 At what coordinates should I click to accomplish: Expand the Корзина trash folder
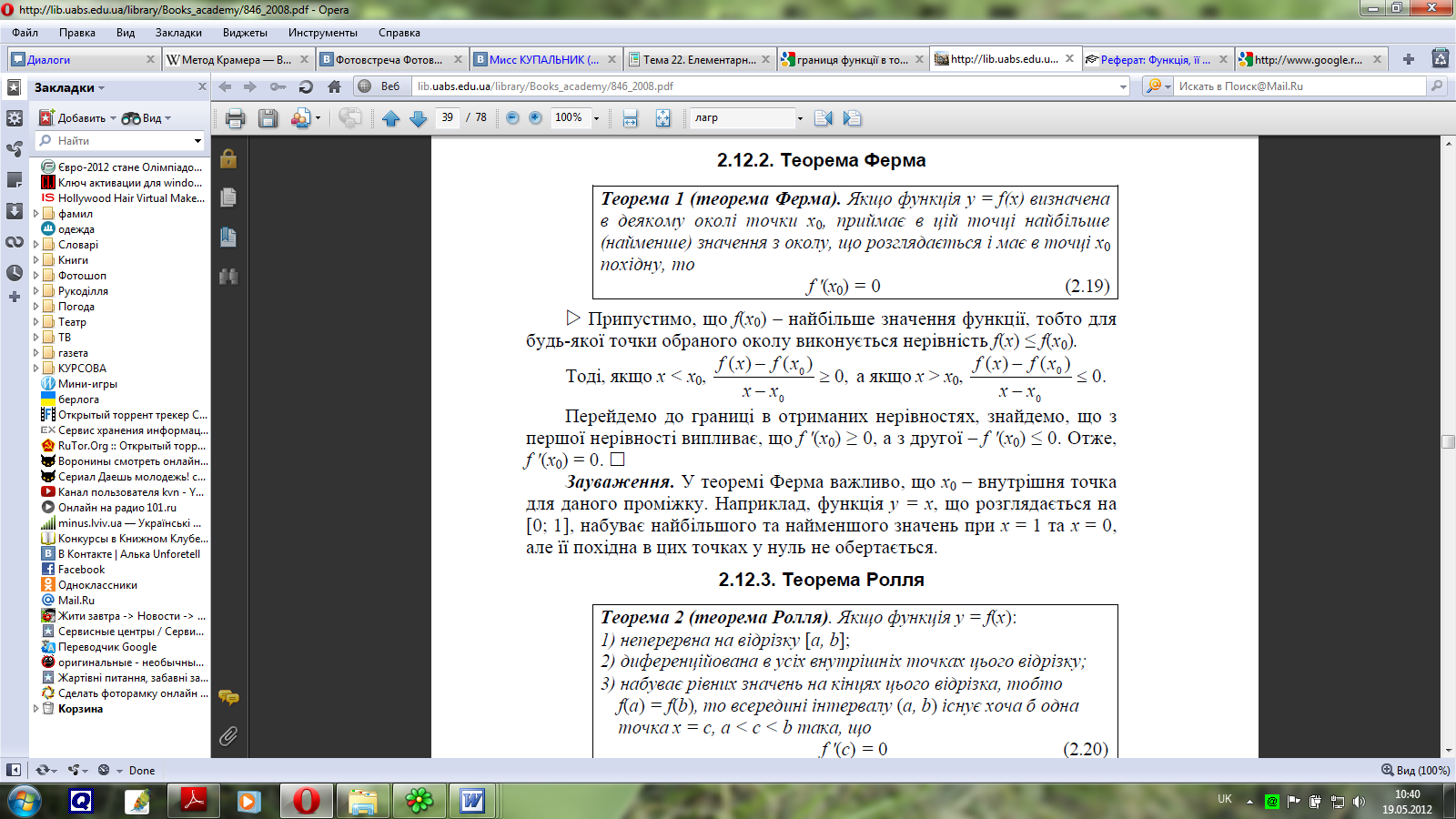point(36,709)
